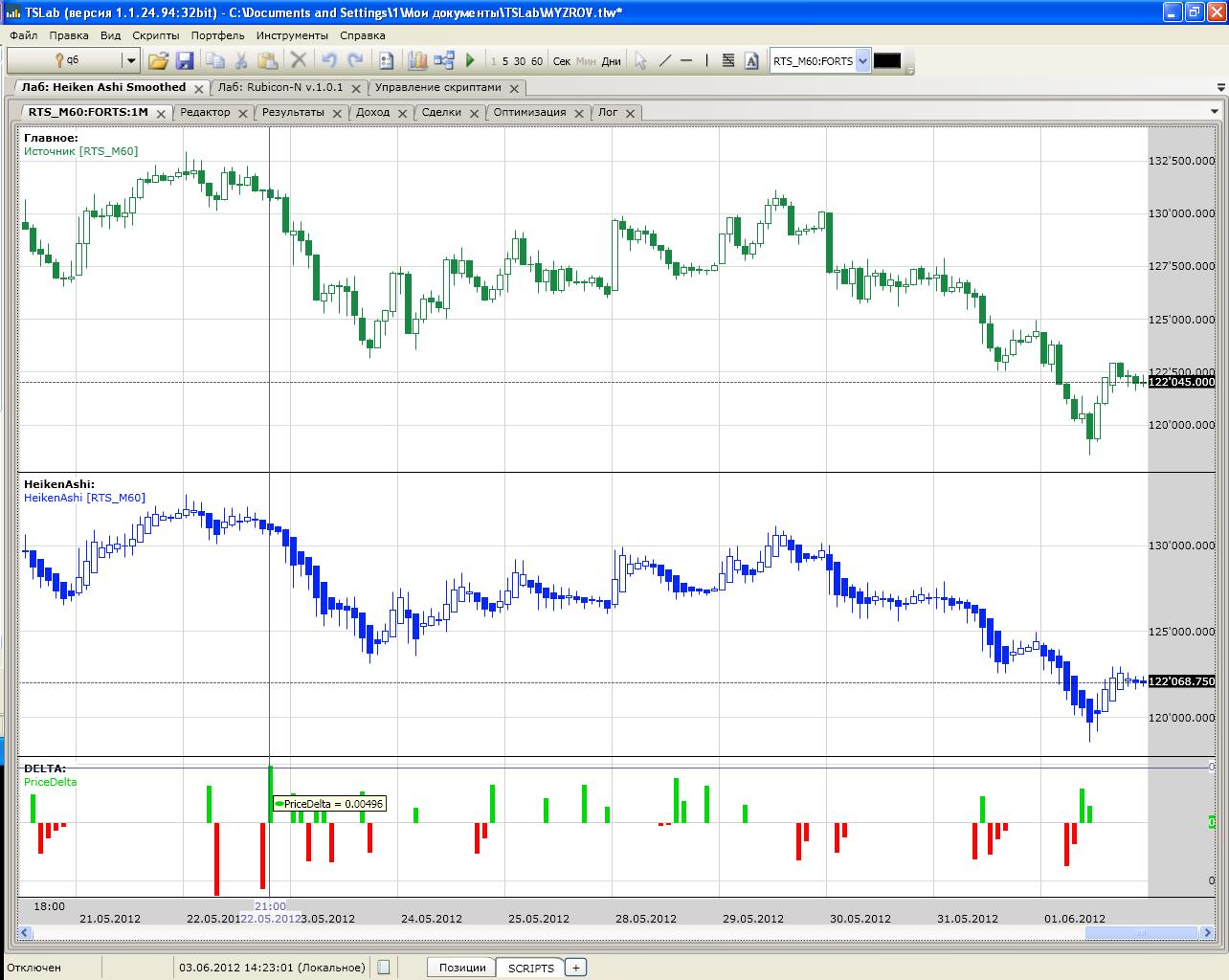Switch the timeframe unit to Дни
The height and width of the screenshot is (980, 1229).
612,61
